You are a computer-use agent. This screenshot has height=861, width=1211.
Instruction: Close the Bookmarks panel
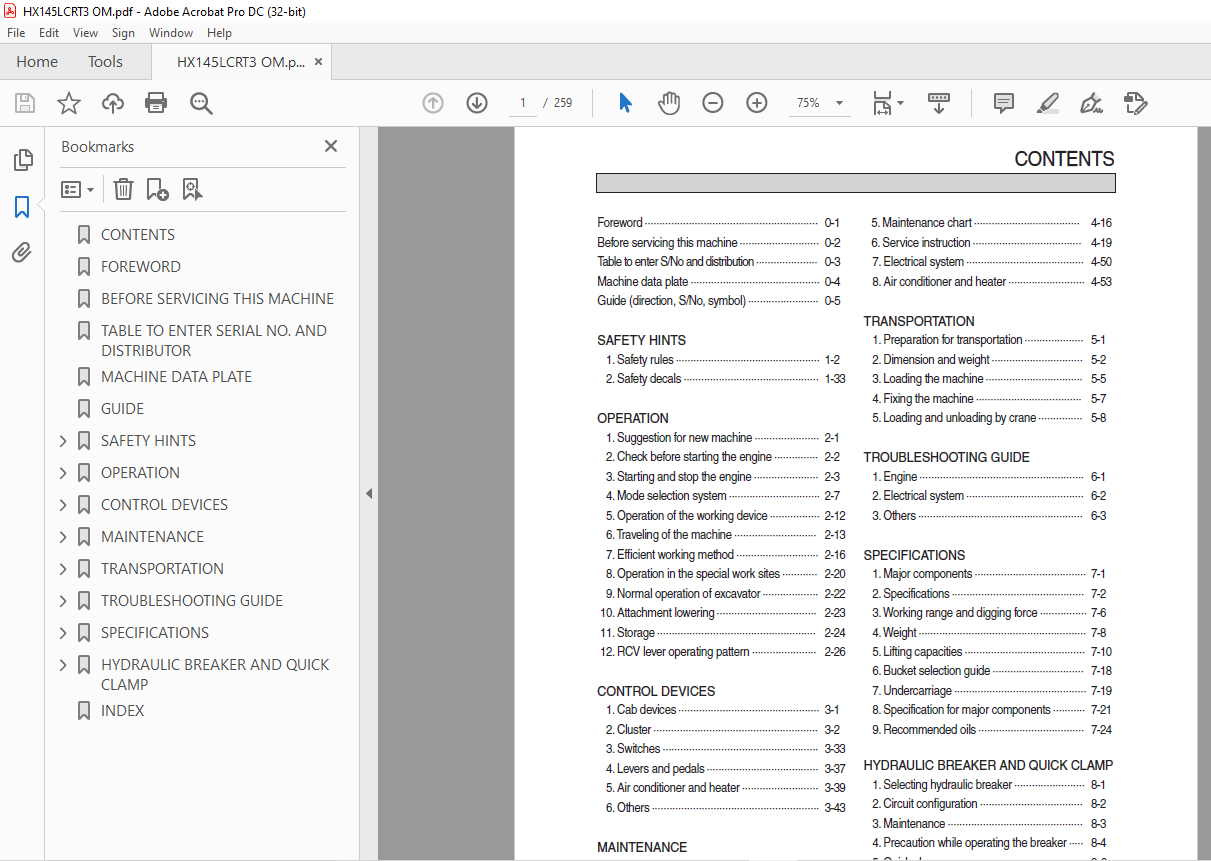pos(331,146)
